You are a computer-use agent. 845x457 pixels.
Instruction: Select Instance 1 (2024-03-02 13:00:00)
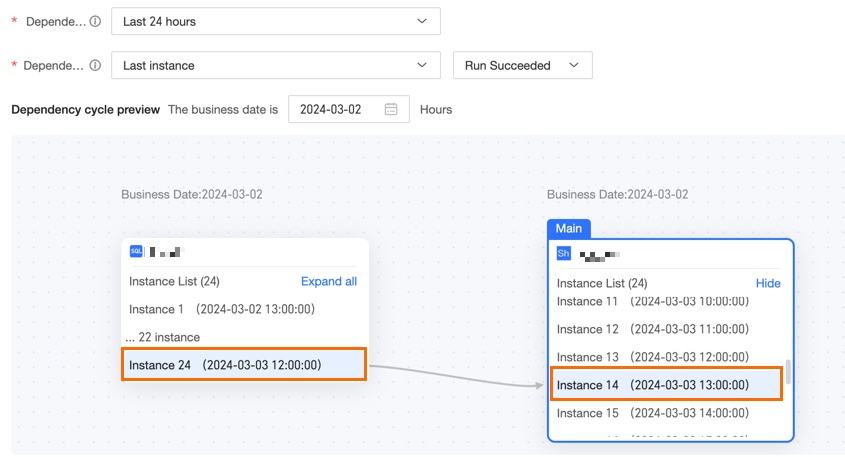point(222,309)
